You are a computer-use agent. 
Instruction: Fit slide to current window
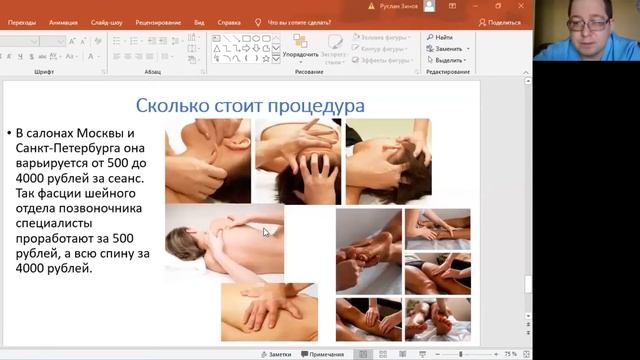[x=527, y=354]
